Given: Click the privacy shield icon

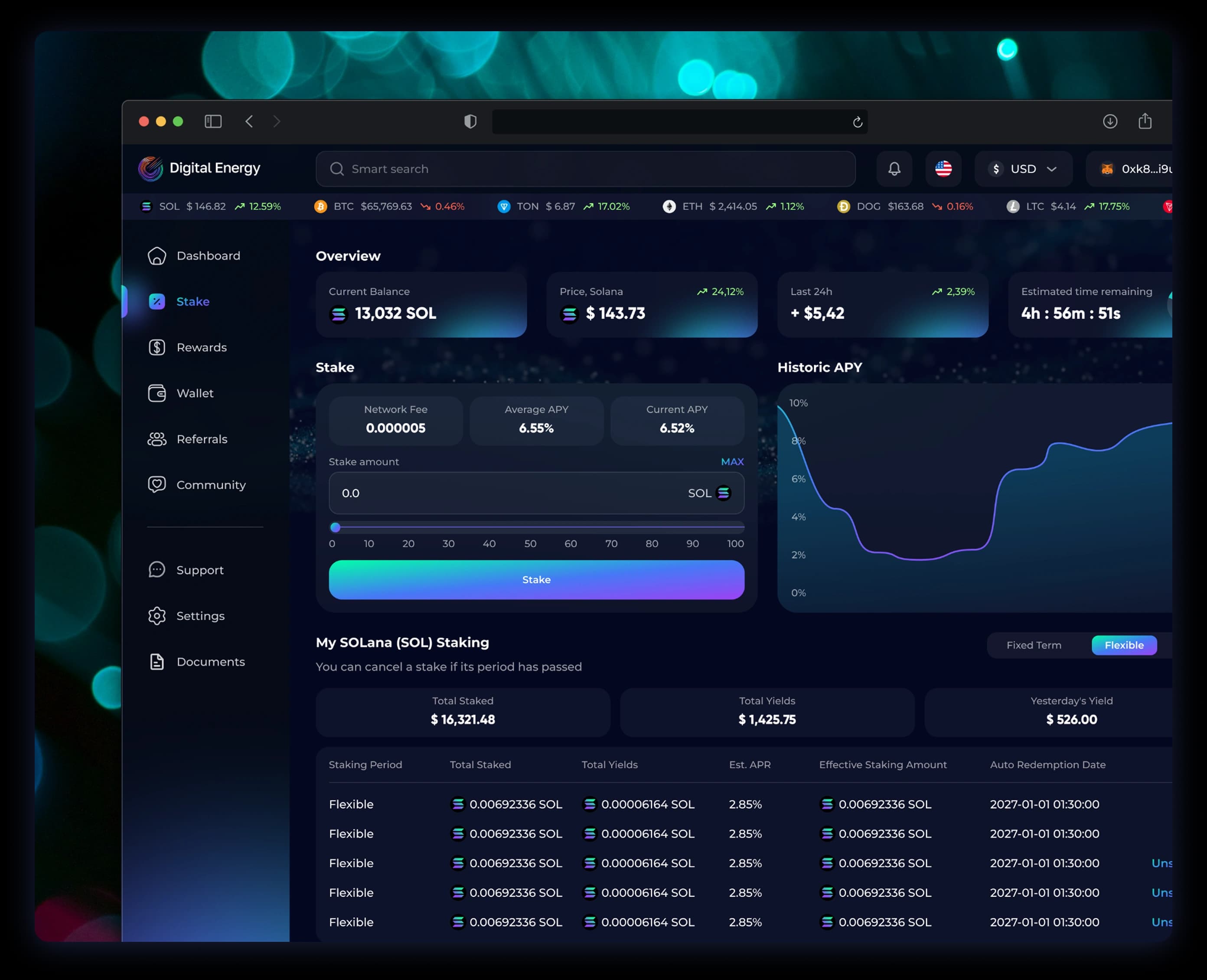Looking at the screenshot, I should click(x=470, y=121).
